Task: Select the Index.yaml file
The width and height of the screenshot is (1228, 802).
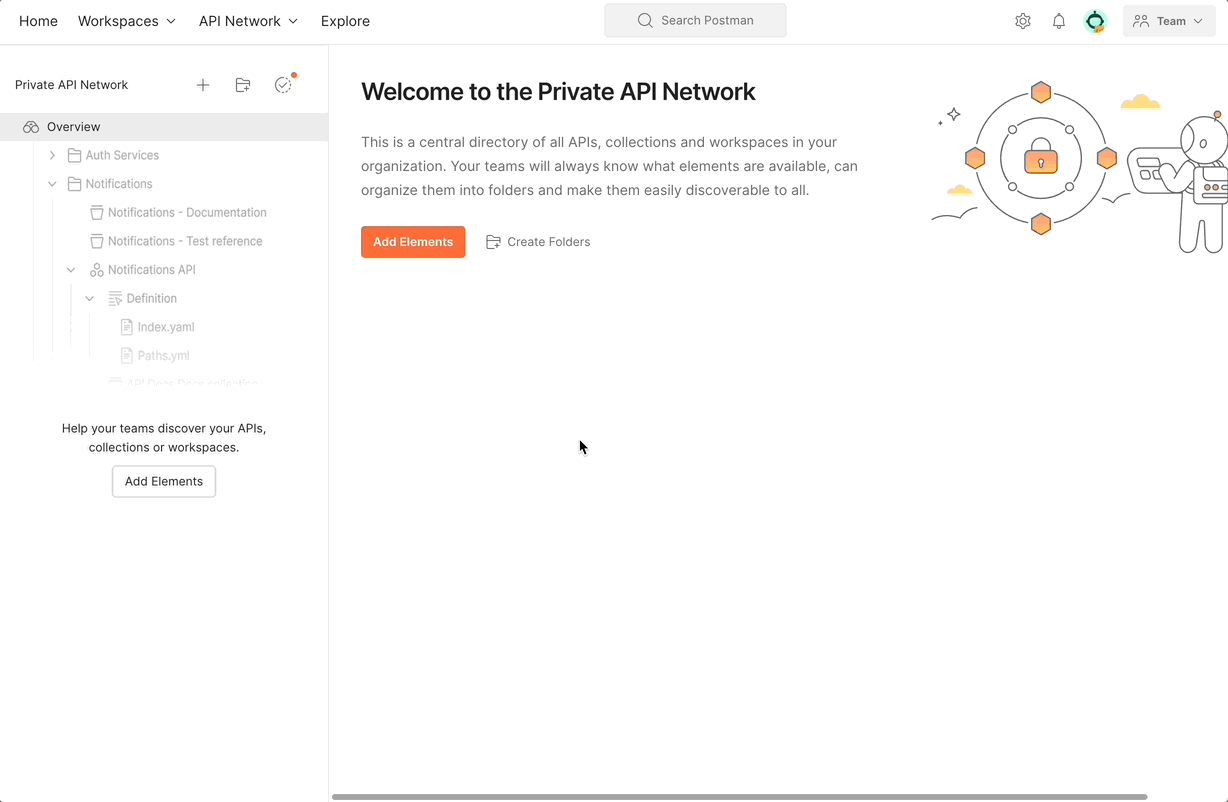Action: (166, 326)
